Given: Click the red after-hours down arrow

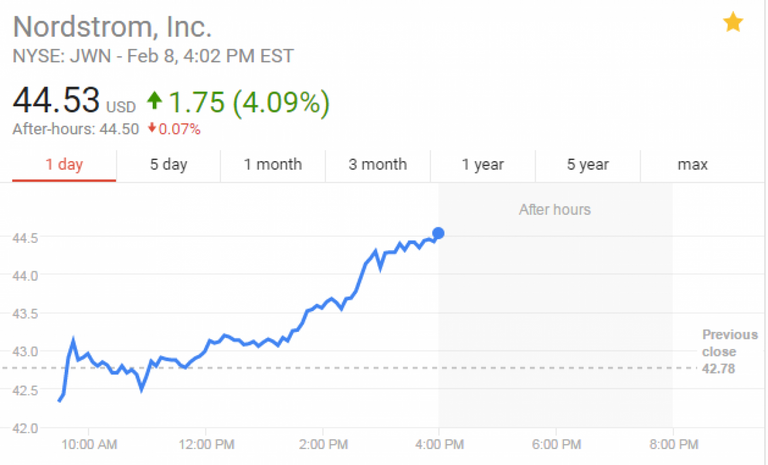Looking at the screenshot, I should pyautogui.click(x=151, y=129).
